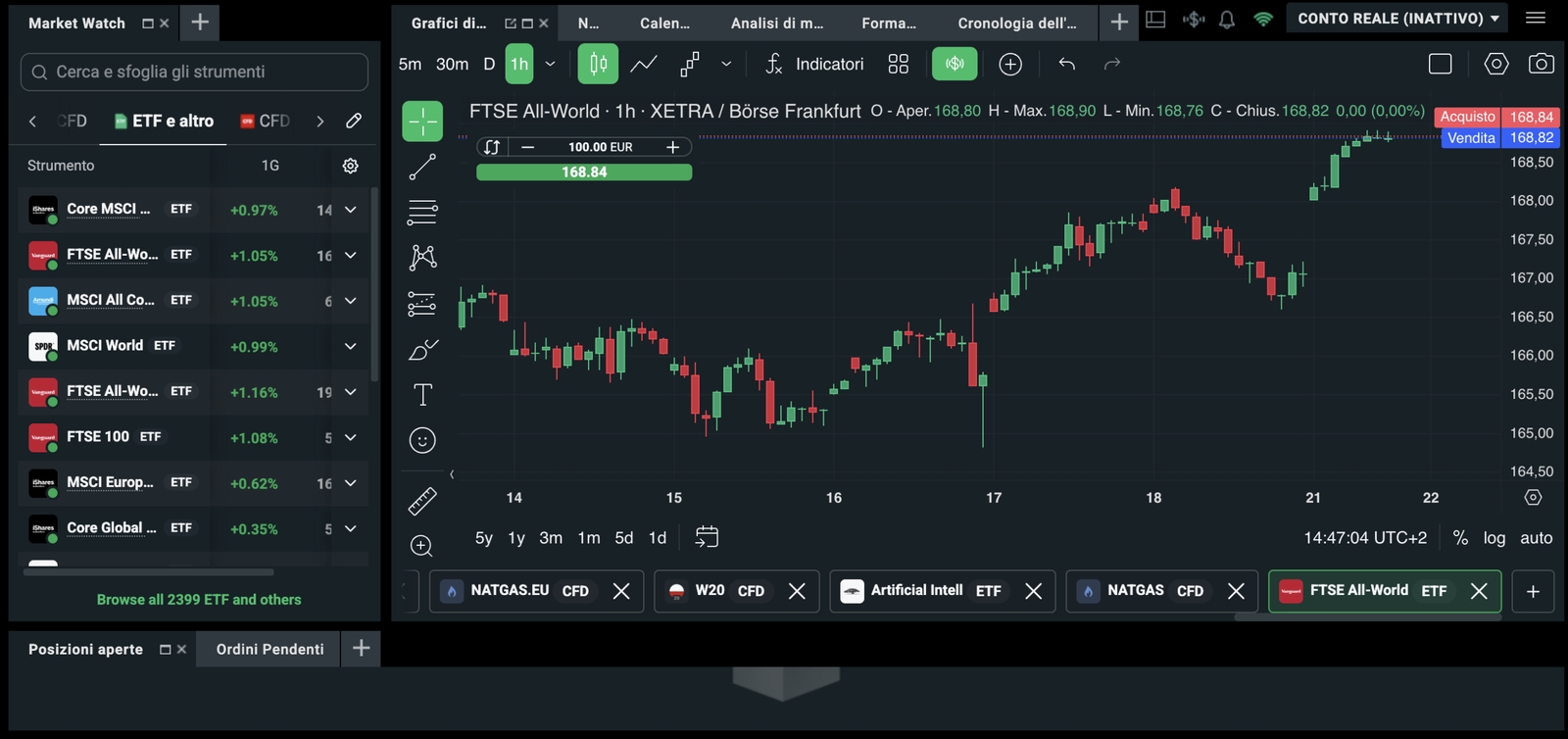Expand the MSCI Europ... ETF row
This screenshot has width=1568, height=739.
point(350,483)
